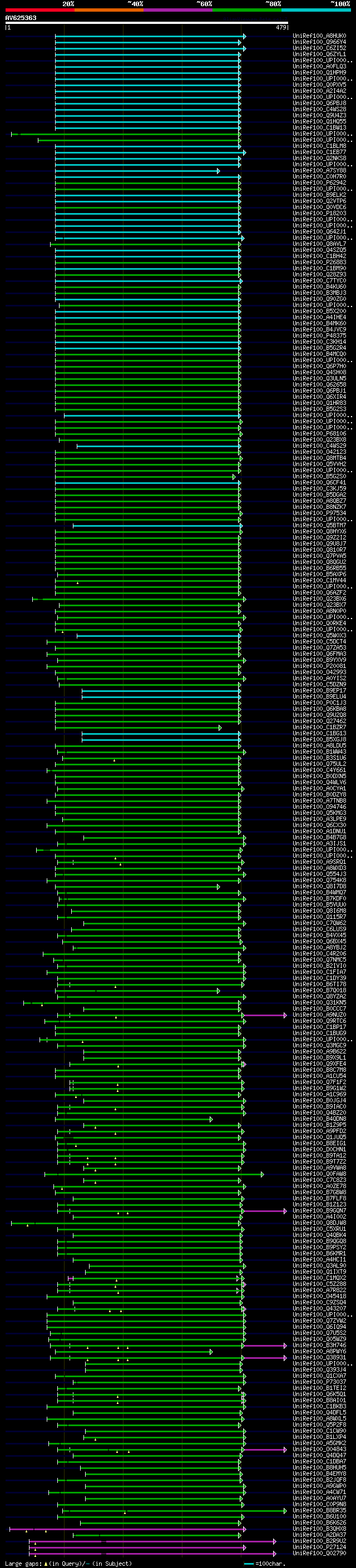The width and height of the screenshot is (356, 1568).
Task: Select label UniRef100_D0CHN1
Action: tap(319, 1149)
